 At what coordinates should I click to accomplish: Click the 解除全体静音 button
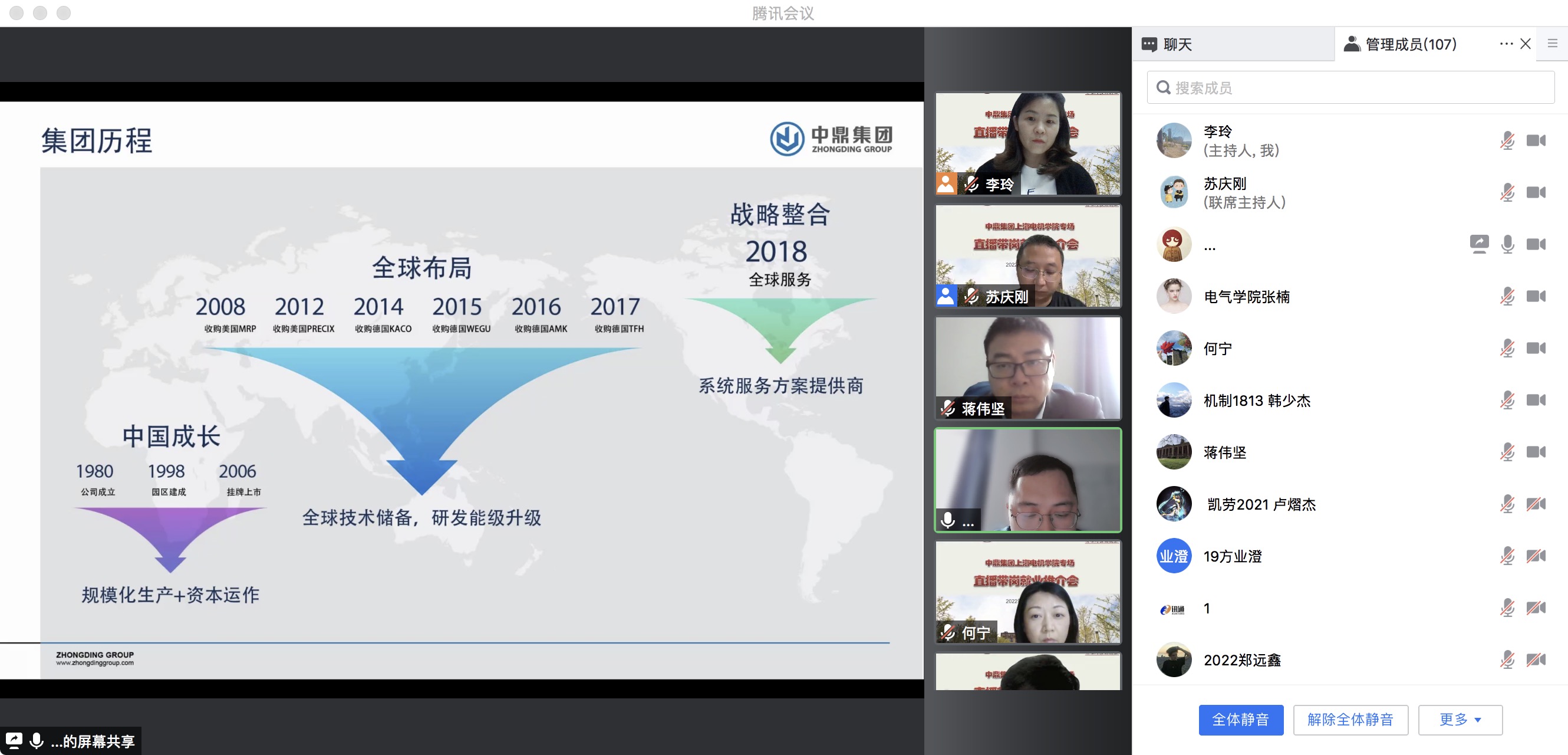[x=1350, y=720]
